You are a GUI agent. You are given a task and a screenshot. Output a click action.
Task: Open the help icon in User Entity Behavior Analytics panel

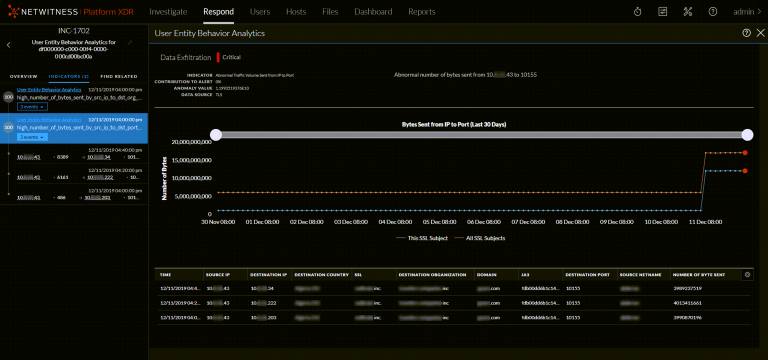click(x=746, y=33)
